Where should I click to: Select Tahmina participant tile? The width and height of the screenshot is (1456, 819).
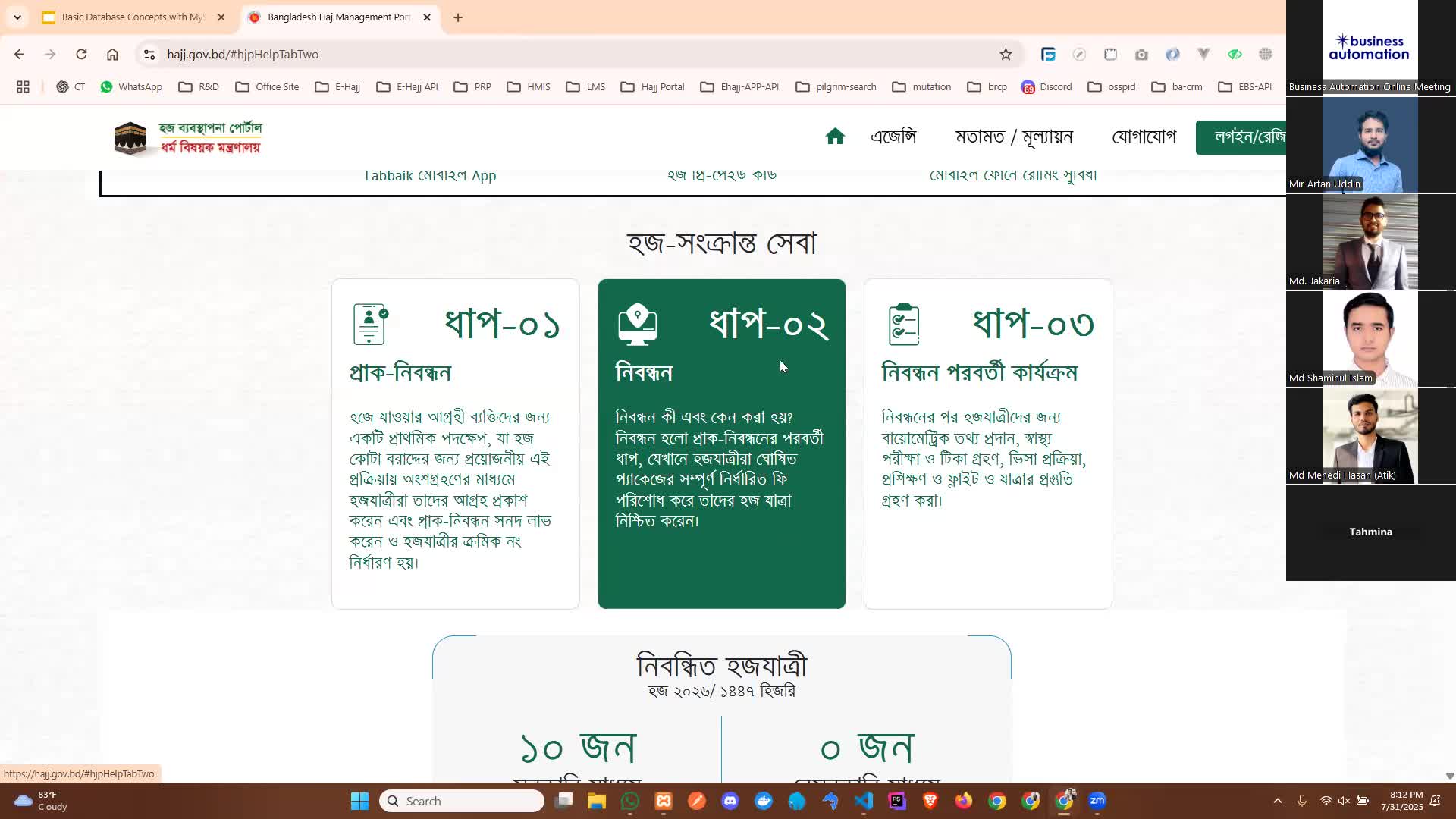click(x=1370, y=532)
